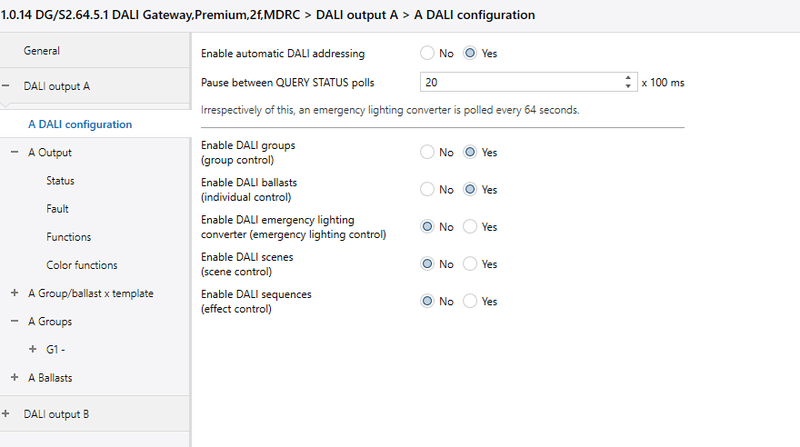Decrease the QUERY STATUS pause value
Viewport: 800px width, 447px height.
[x=628, y=86]
